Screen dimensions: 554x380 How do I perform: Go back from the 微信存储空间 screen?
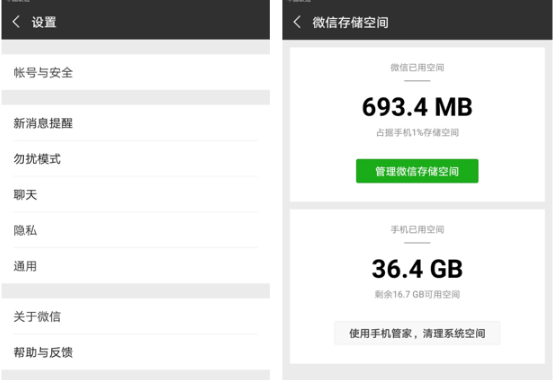click(297, 22)
